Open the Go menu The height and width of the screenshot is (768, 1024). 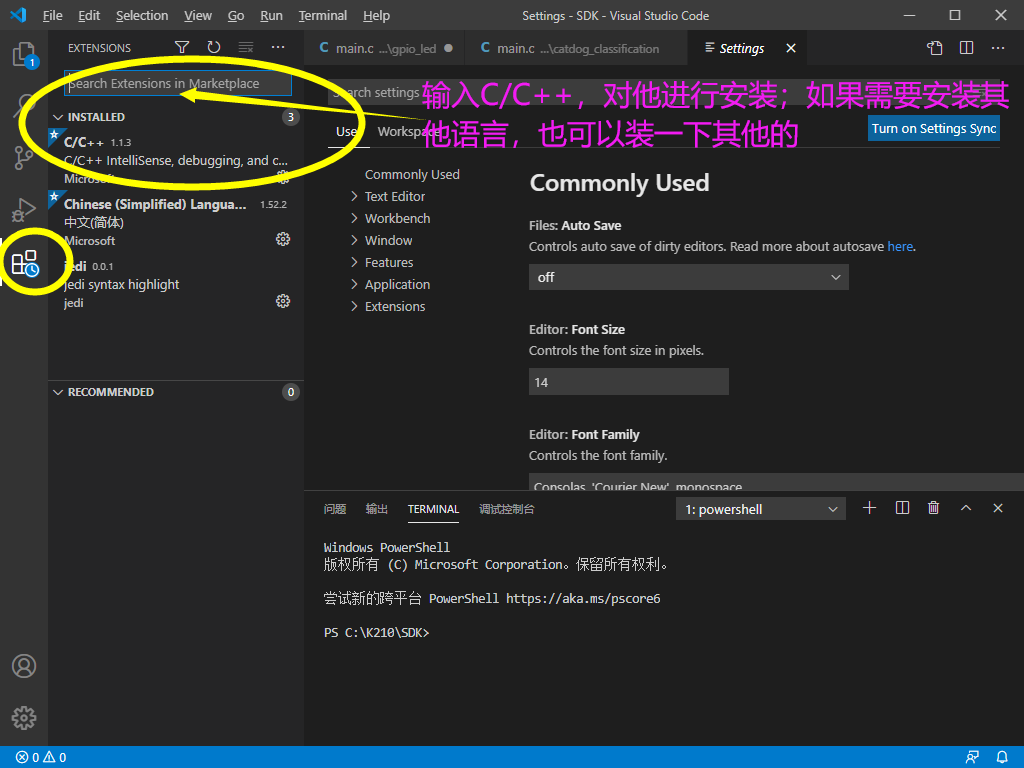tap(236, 15)
